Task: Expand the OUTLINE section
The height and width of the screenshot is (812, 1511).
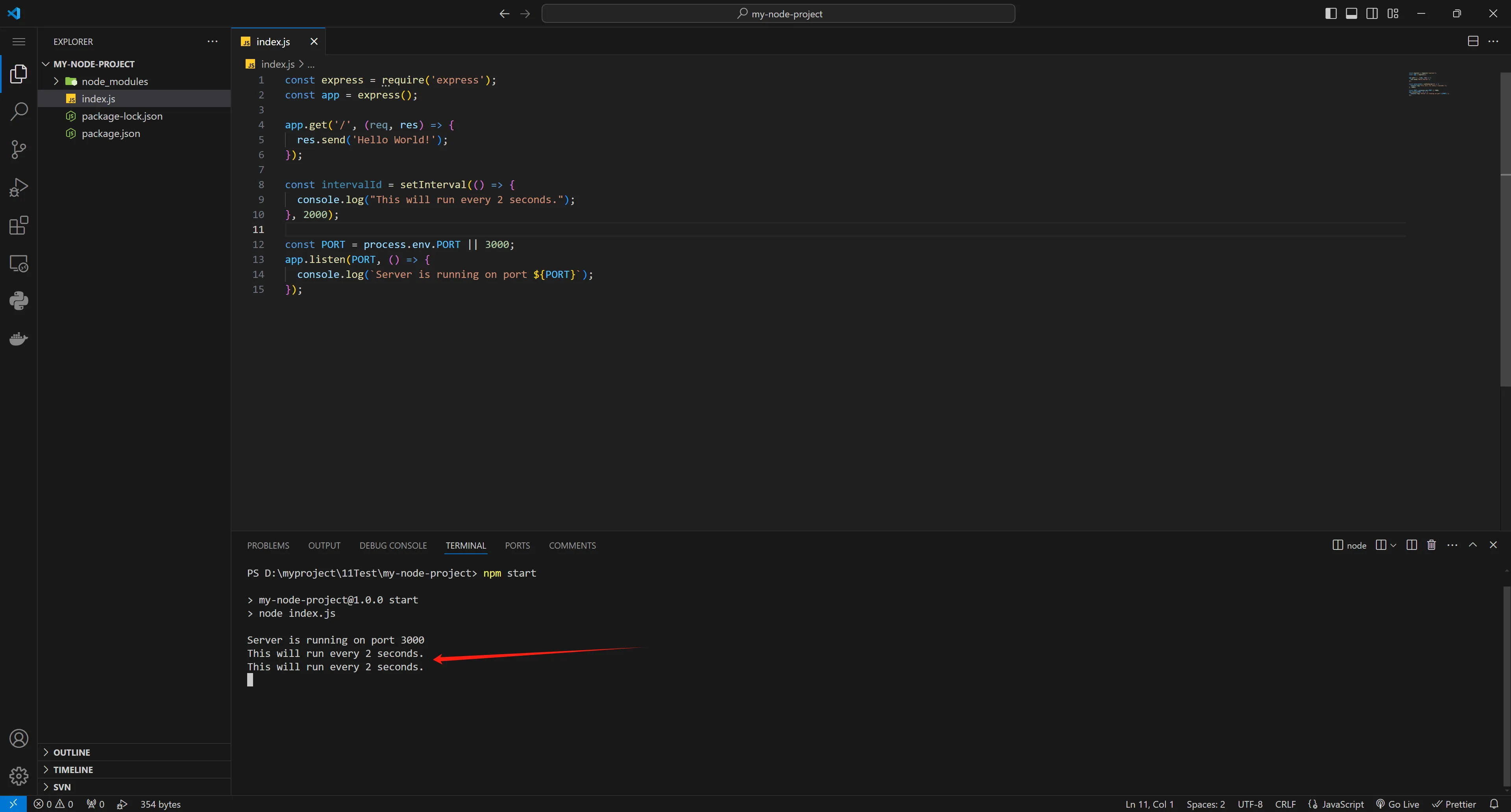Action: (46, 752)
